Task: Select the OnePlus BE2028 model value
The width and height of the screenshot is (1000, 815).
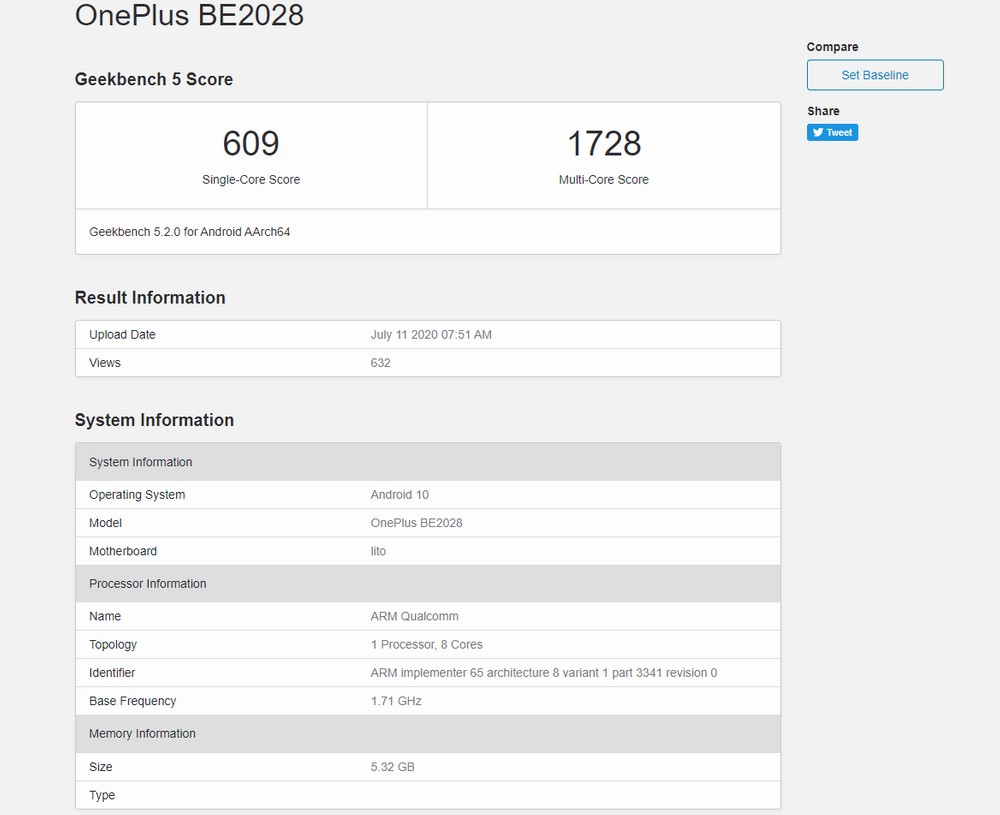Action: (416, 523)
